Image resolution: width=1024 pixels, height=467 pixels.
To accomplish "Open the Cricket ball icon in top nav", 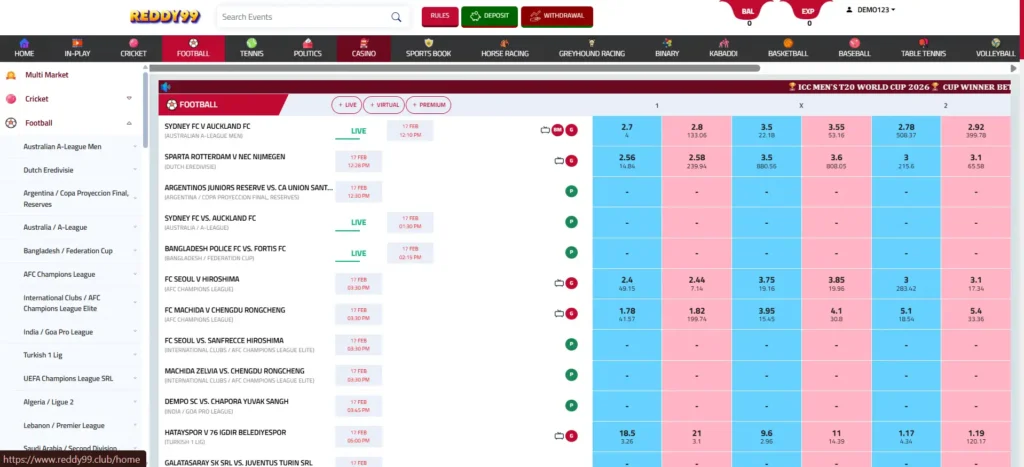I will click(x=133, y=43).
